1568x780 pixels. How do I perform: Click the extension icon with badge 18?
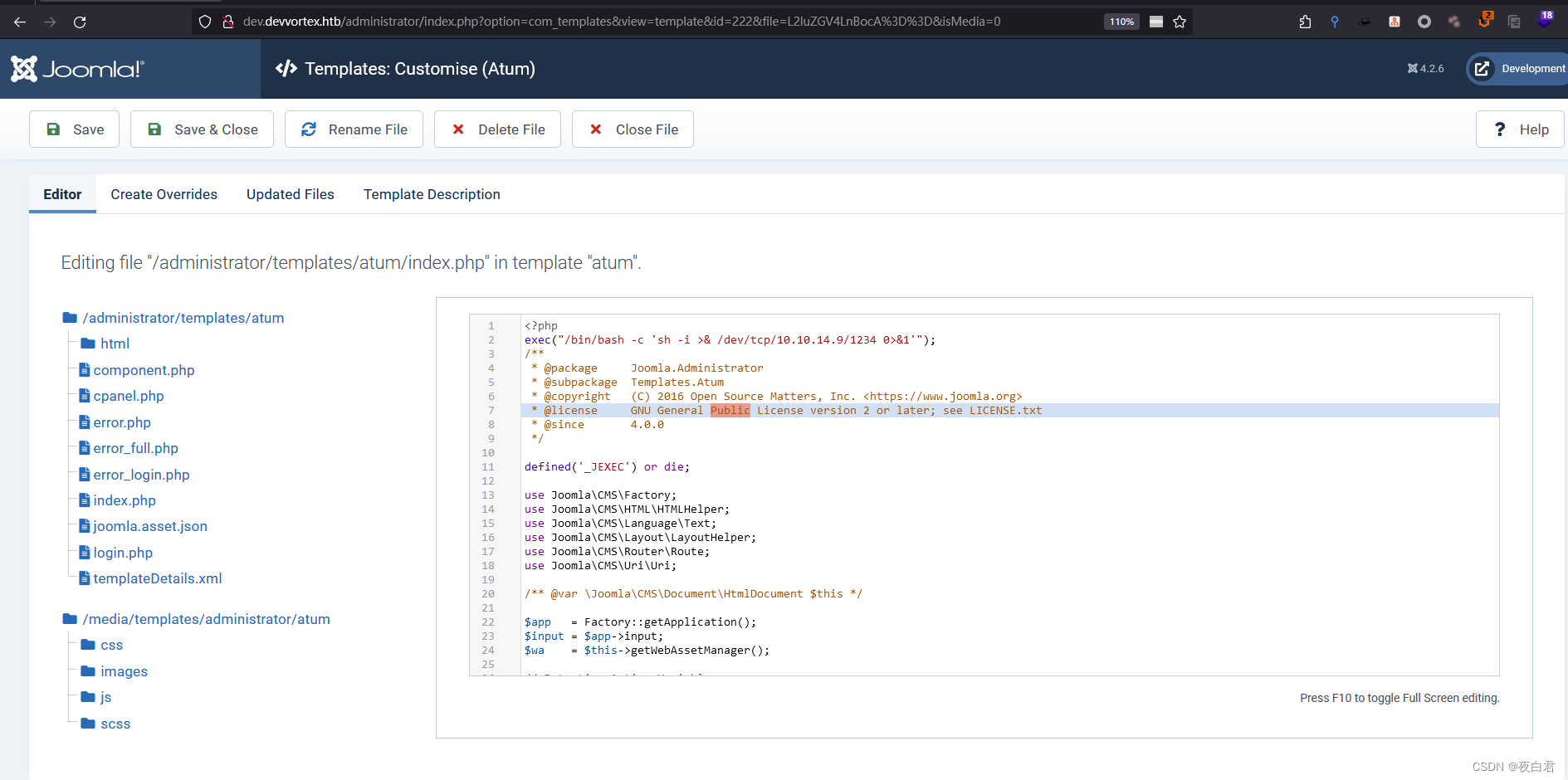[1545, 20]
